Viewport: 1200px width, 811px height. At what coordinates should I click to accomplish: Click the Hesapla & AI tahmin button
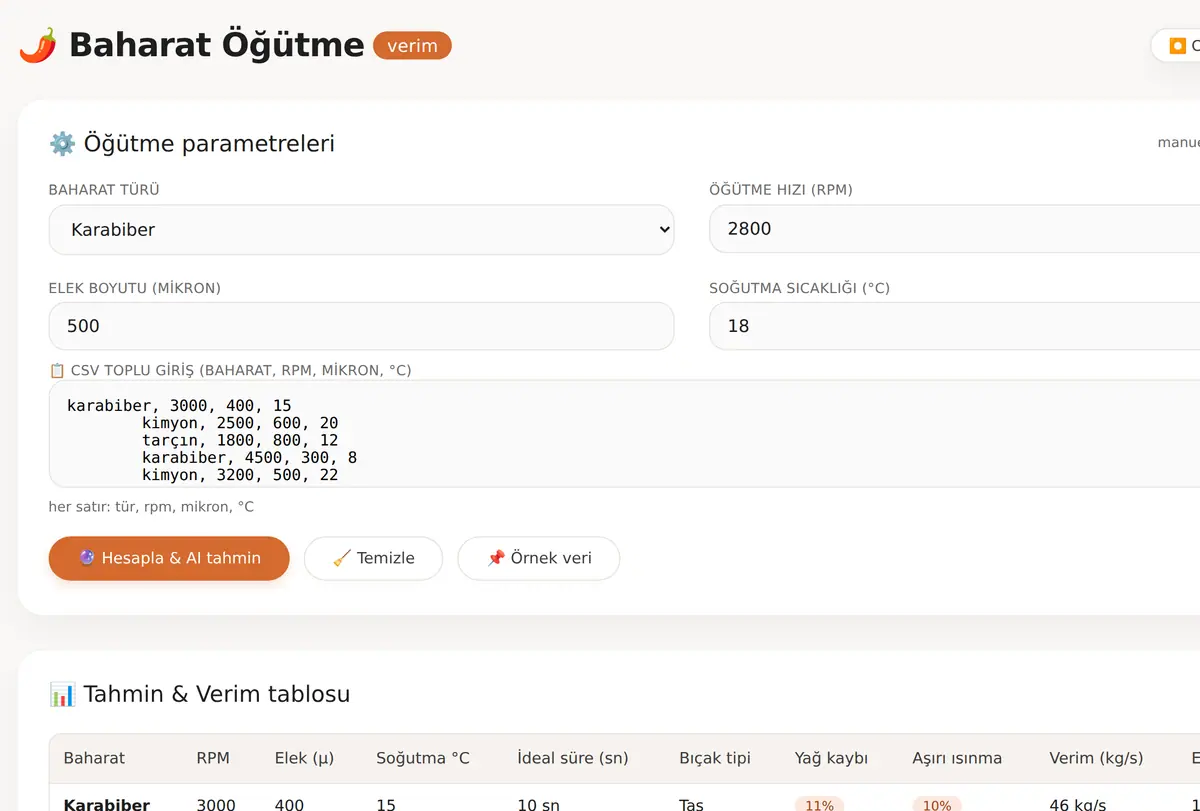click(x=169, y=558)
